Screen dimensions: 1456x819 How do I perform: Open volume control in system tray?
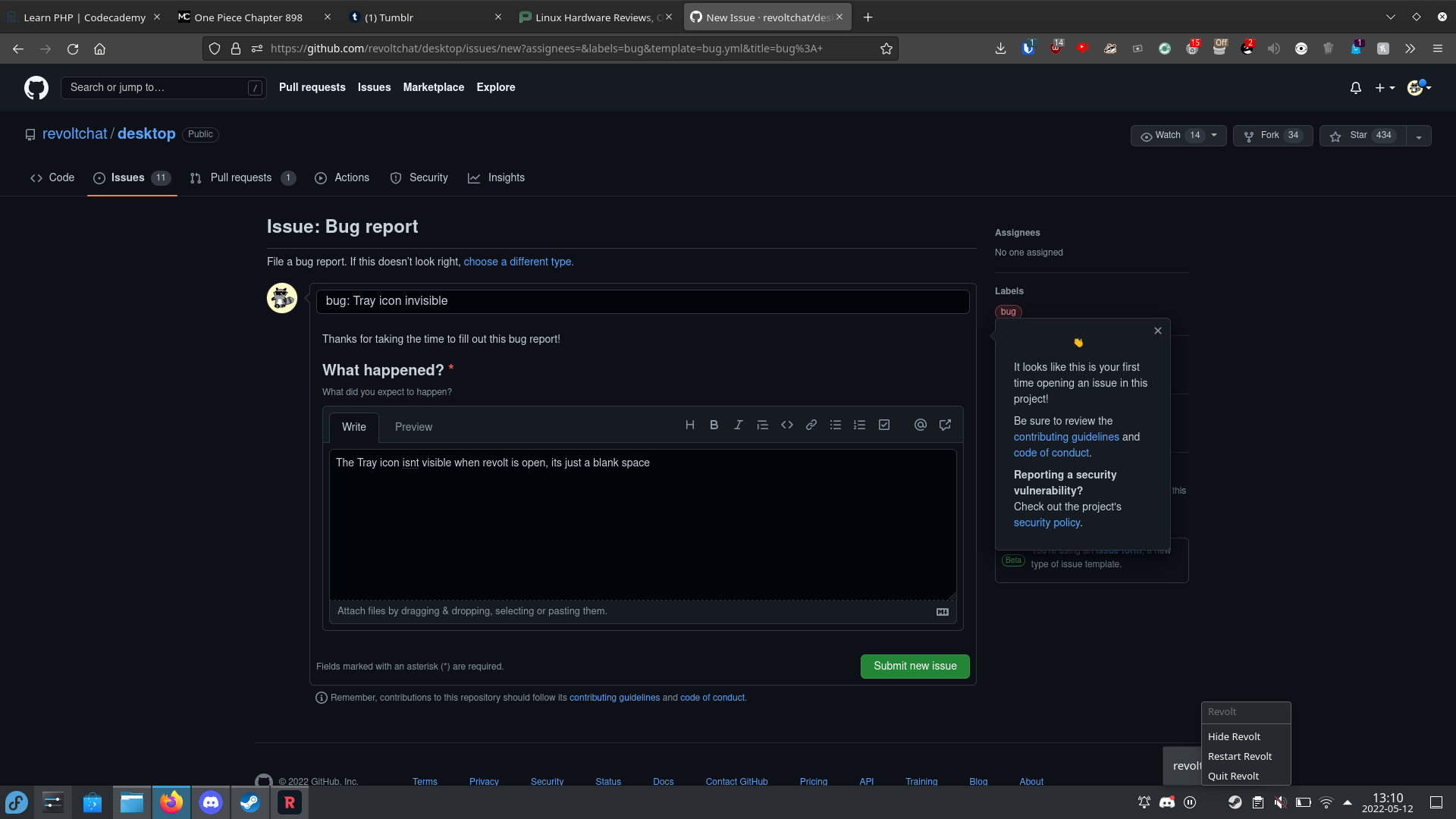pyautogui.click(x=1280, y=802)
